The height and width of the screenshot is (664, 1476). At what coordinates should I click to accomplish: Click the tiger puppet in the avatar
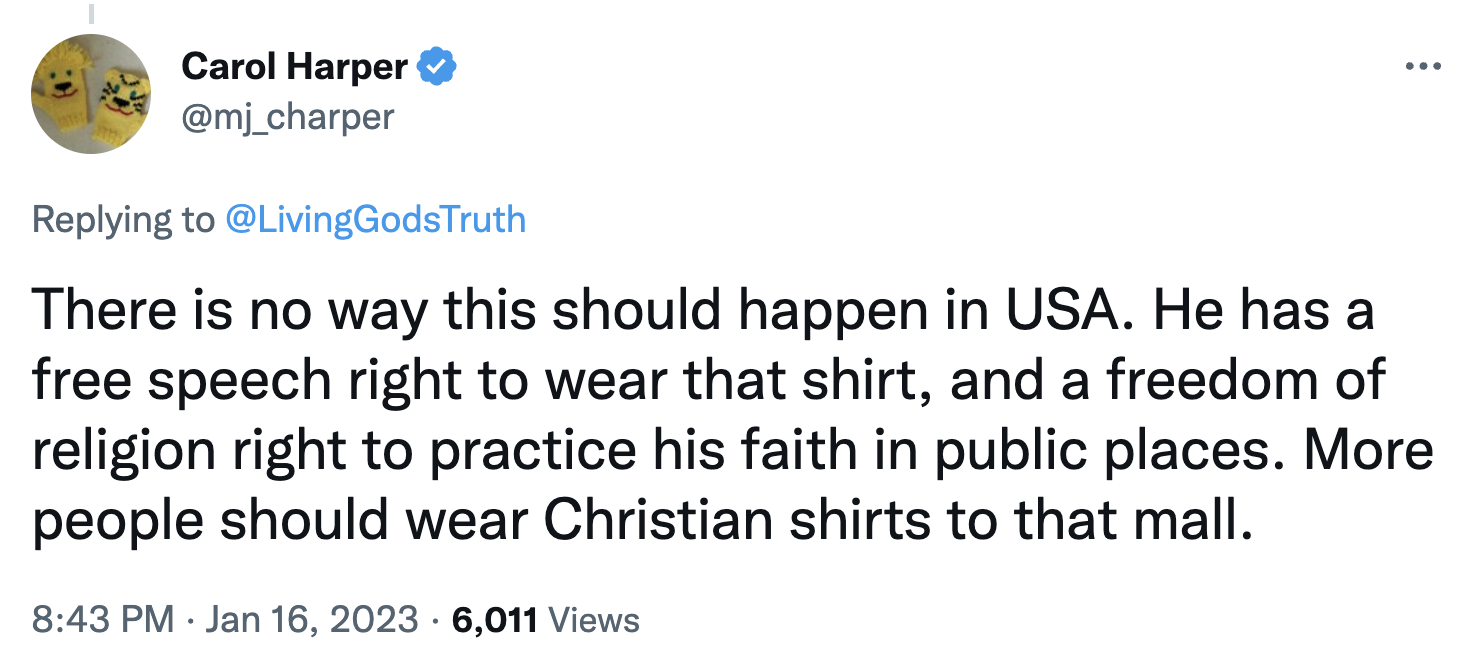coord(122,100)
